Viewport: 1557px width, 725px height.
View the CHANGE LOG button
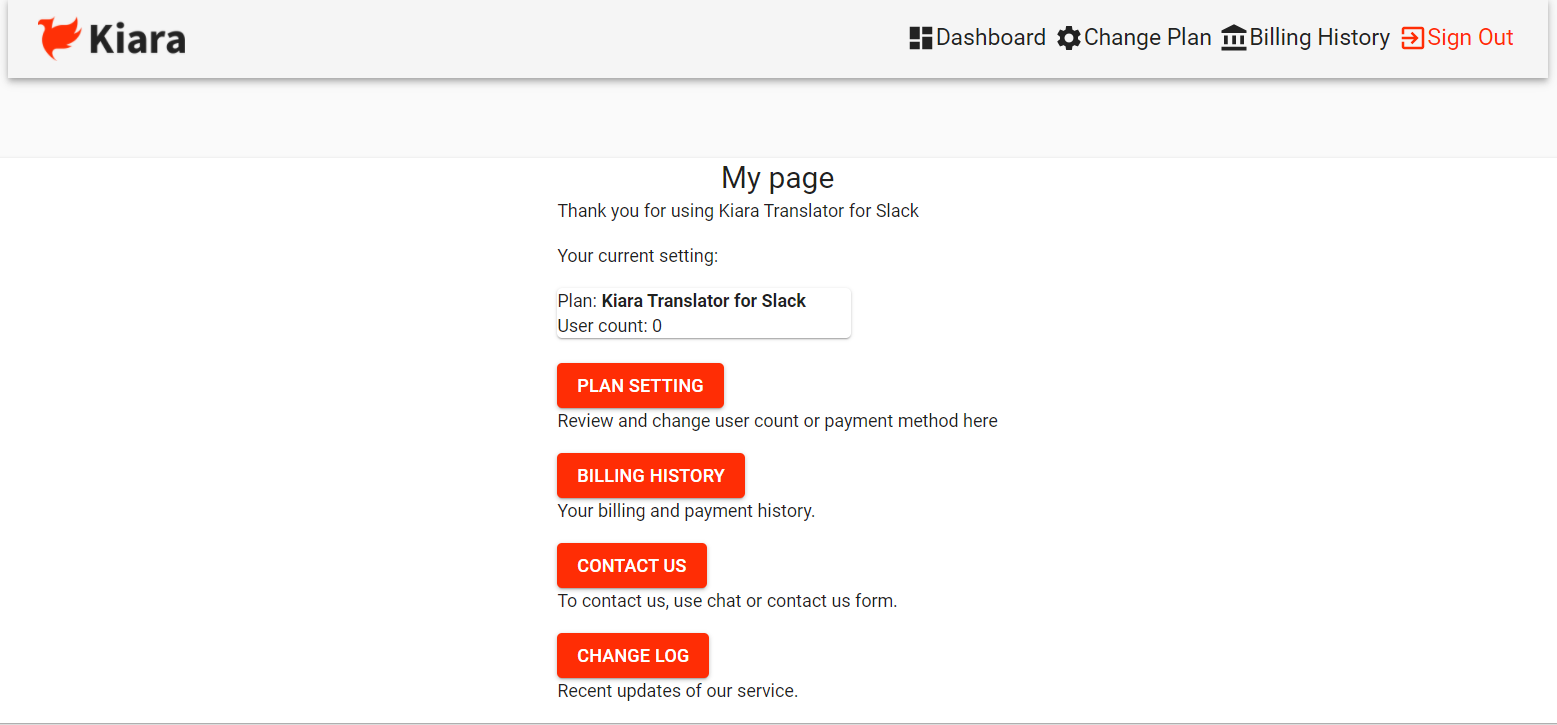[x=633, y=655]
